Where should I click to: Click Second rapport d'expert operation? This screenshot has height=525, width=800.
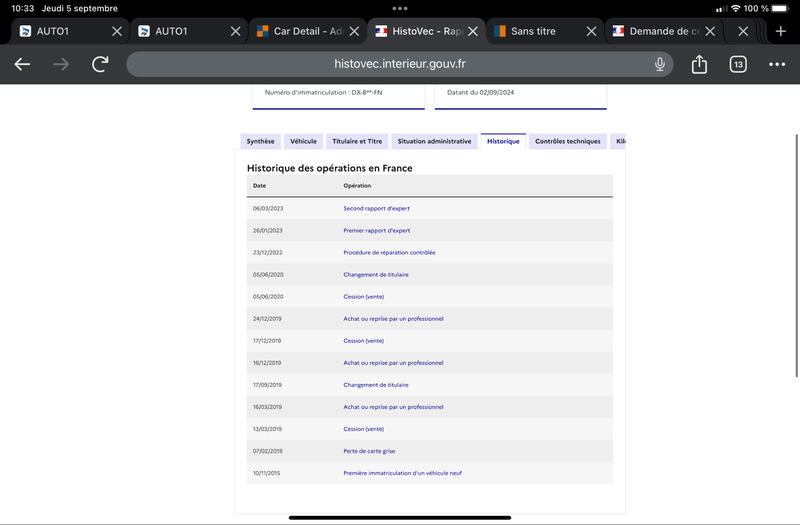376,208
